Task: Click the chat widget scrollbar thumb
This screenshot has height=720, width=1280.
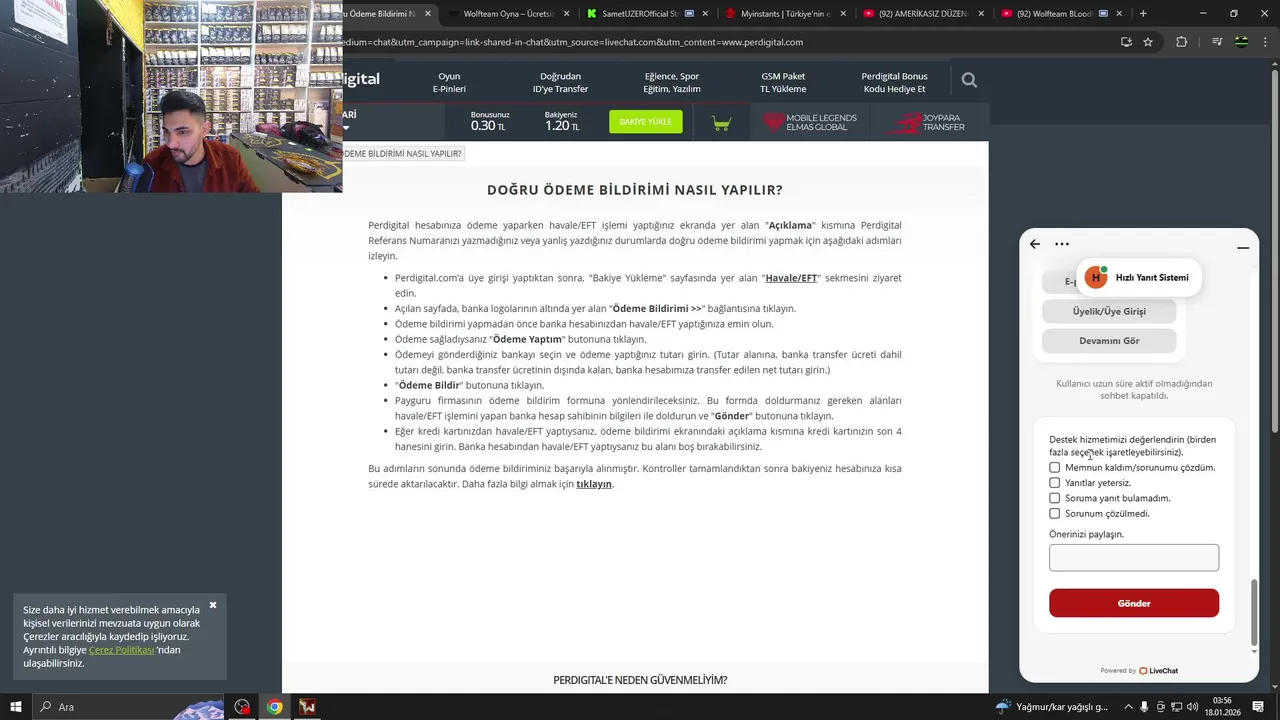Action: [1254, 612]
